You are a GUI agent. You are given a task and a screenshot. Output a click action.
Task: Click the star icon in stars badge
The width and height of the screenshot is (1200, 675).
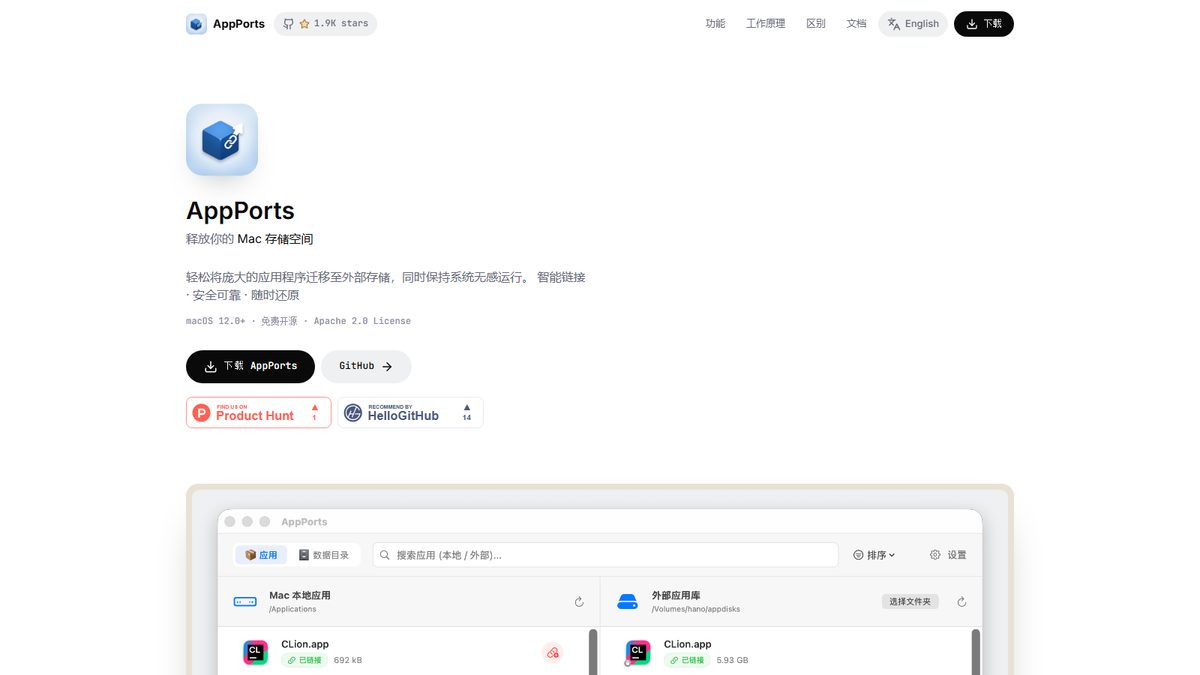pos(304,24)
